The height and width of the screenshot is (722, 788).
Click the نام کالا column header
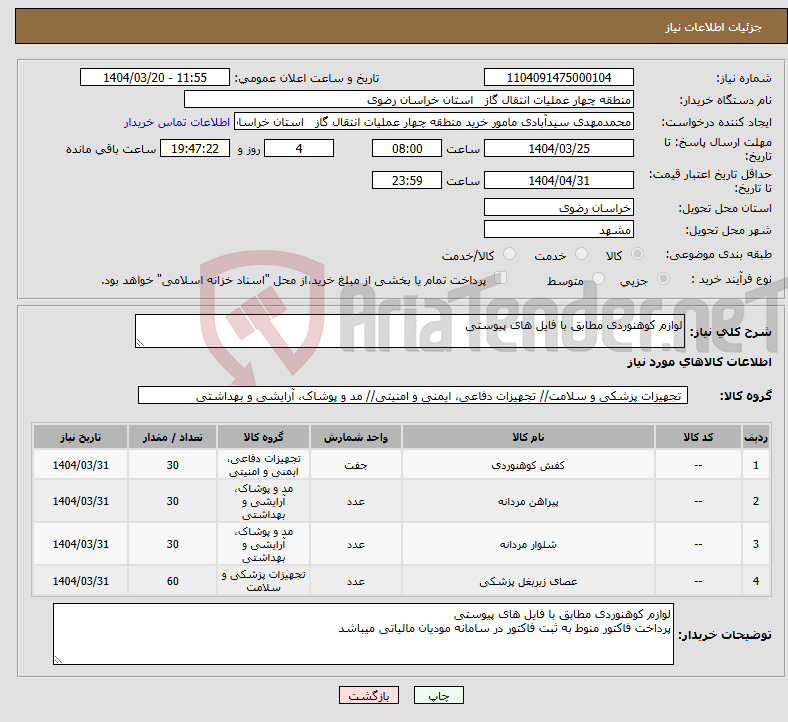pyautogui.click(x=528, y=437)
